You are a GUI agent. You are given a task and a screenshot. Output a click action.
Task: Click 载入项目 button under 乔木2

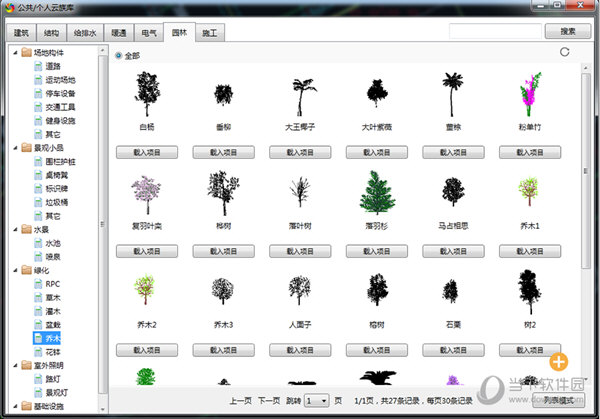coord(147,350)
